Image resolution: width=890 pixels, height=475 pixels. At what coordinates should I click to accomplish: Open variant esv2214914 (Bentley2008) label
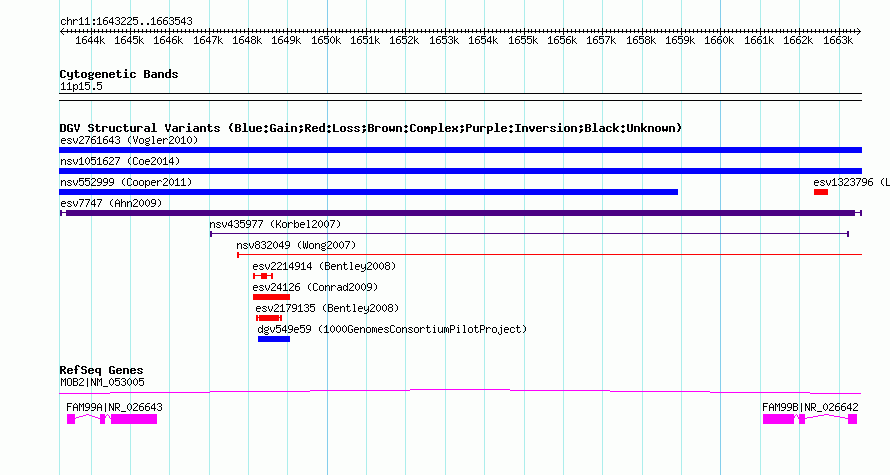coord(324,266)
